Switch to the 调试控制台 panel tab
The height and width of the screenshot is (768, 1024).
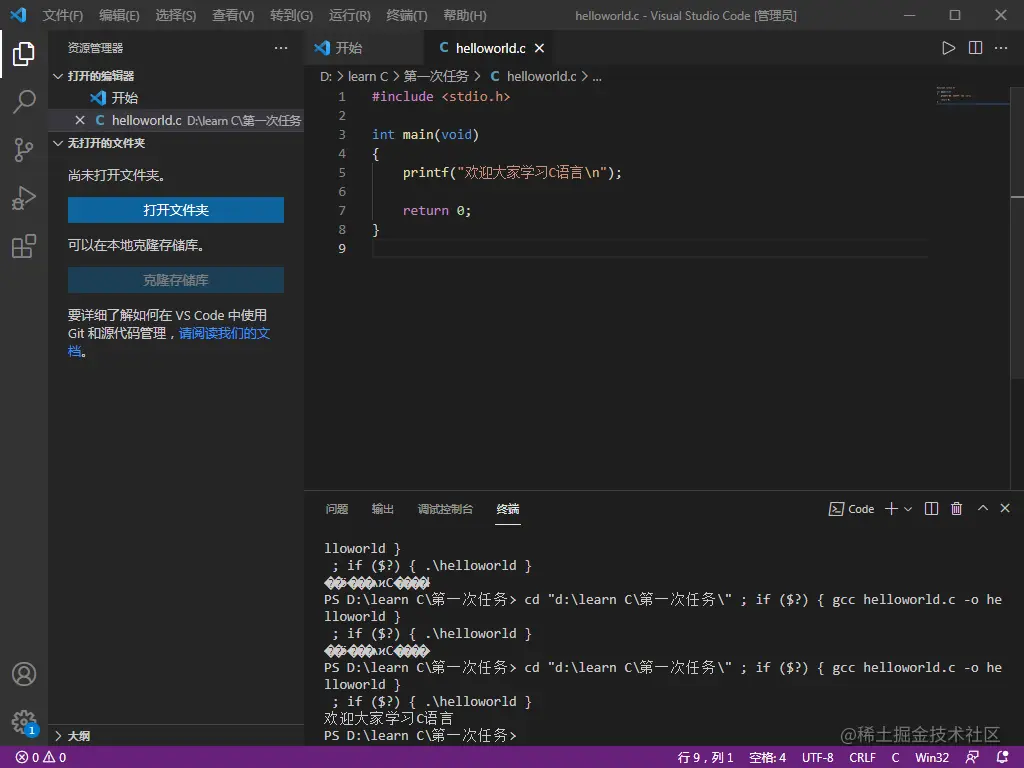pos(445,509)
